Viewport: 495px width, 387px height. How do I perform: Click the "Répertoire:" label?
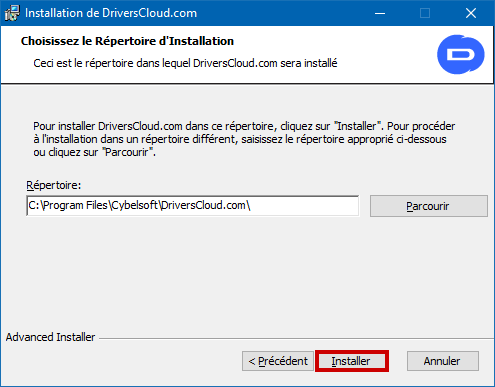tap(54, 185)
